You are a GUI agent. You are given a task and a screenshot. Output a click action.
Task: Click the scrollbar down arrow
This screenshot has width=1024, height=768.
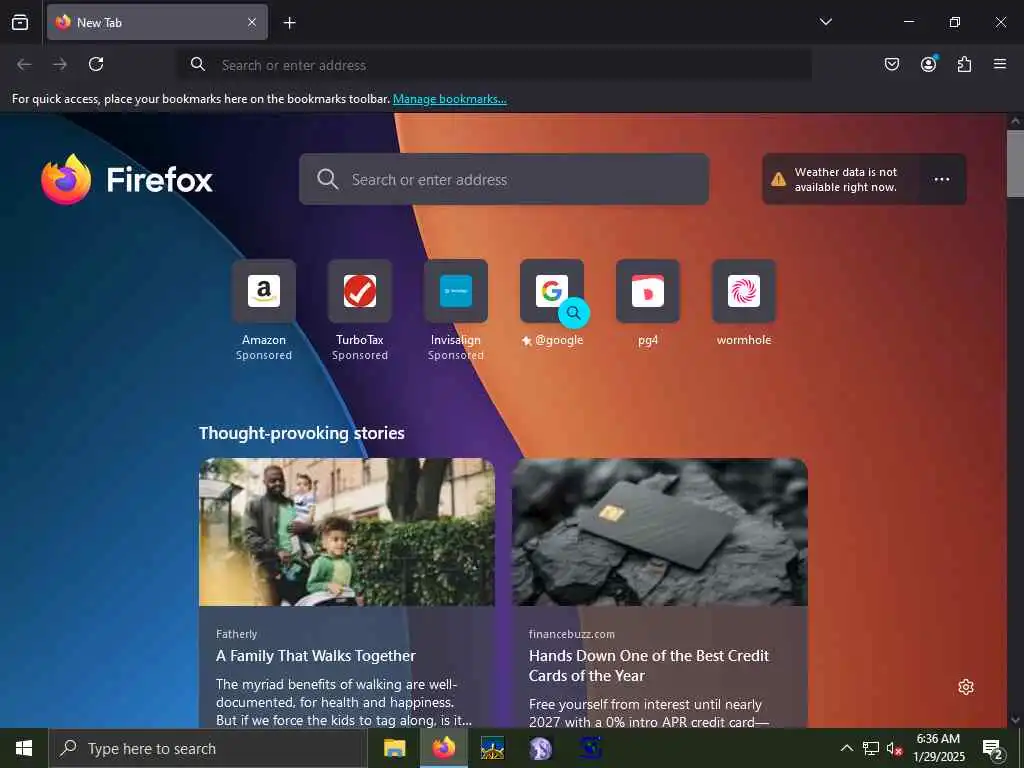(x=1016, y=720)
